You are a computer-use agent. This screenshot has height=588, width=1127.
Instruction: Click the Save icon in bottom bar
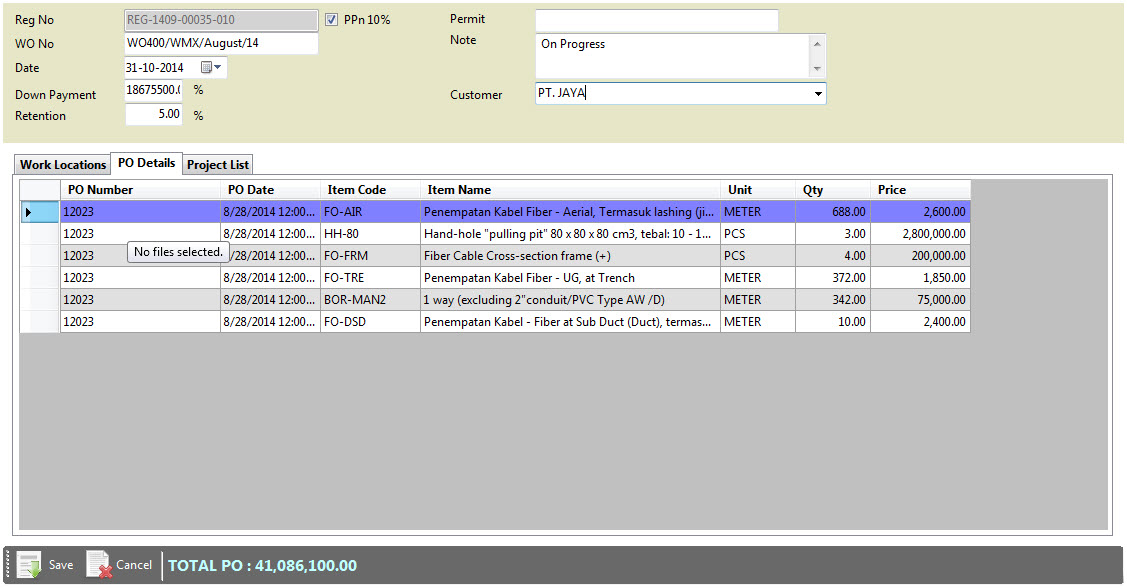pos(30,565)
